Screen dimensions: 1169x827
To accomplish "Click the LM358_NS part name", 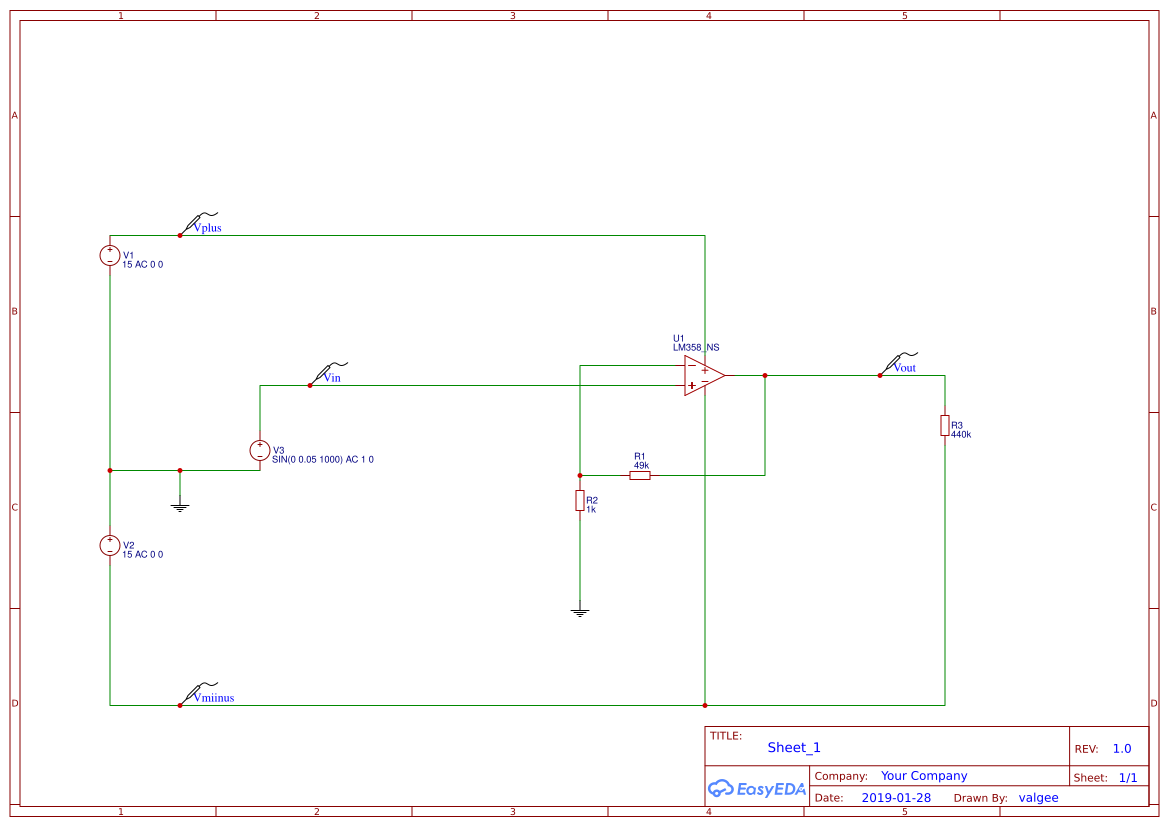I will (x=696, y=348).
